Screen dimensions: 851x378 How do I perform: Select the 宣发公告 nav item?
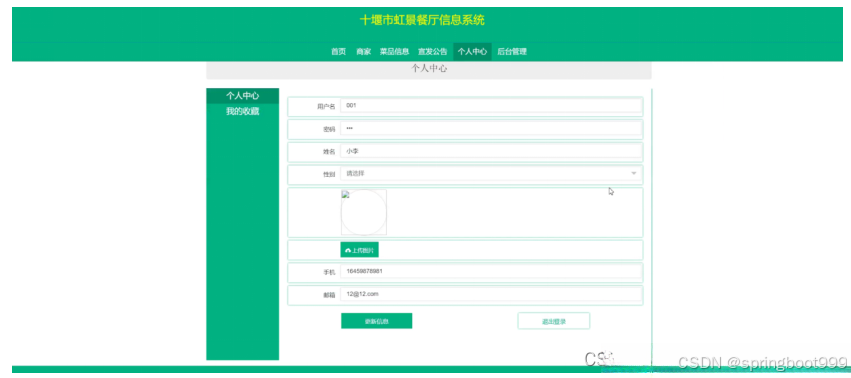point(433,52)
